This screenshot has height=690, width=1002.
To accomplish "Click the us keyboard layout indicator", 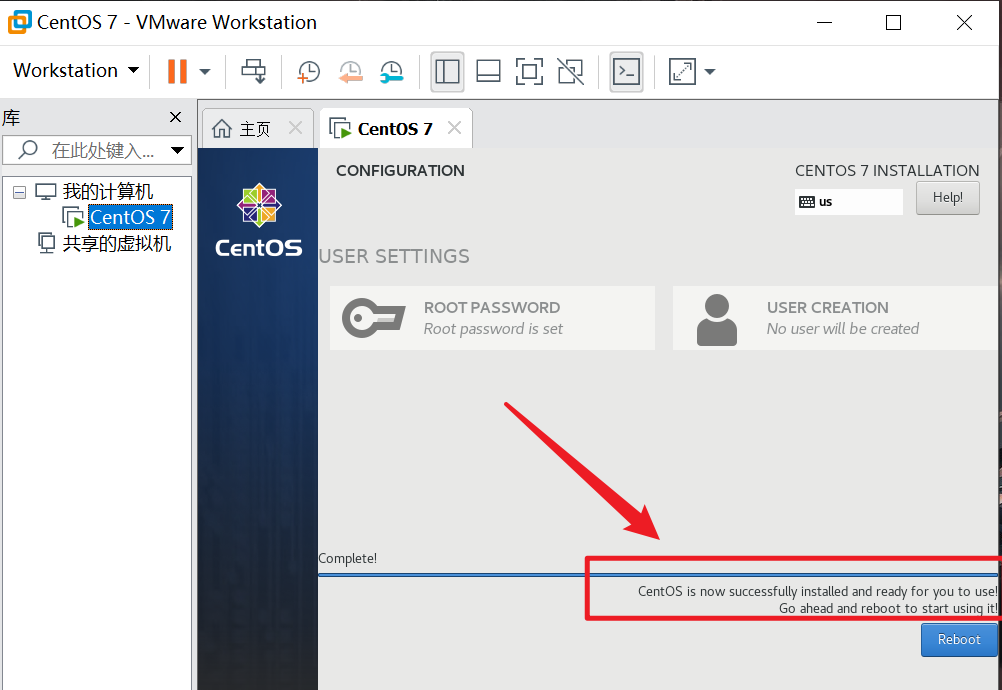I will 848,202.
